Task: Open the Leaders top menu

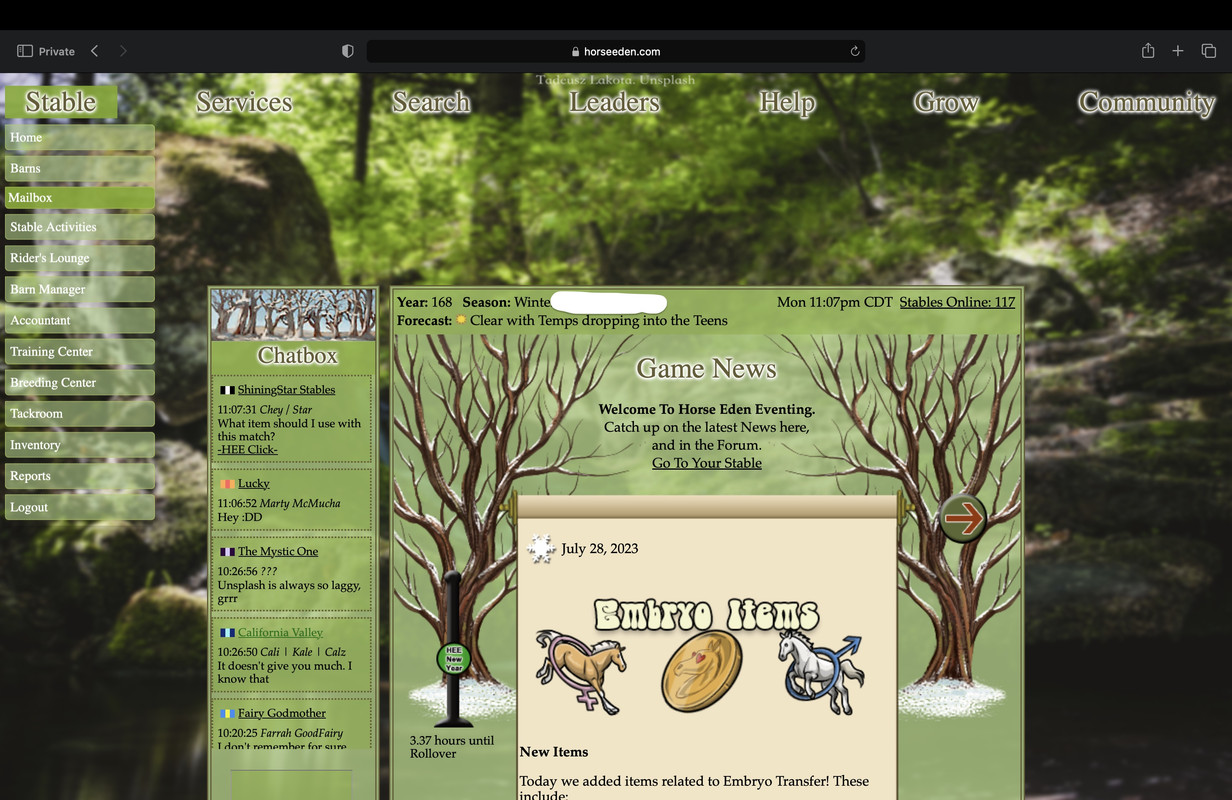Action: [x=615, y=102]
